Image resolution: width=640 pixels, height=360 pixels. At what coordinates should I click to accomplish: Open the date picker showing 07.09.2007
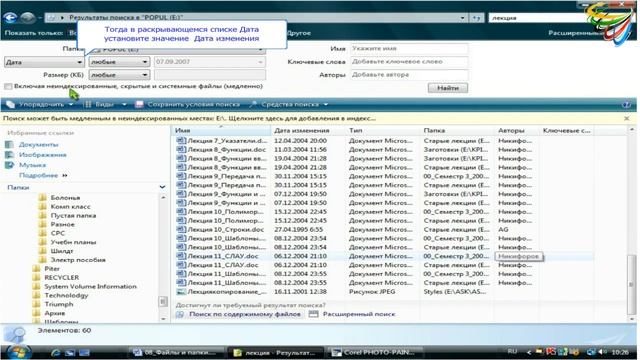209,62
